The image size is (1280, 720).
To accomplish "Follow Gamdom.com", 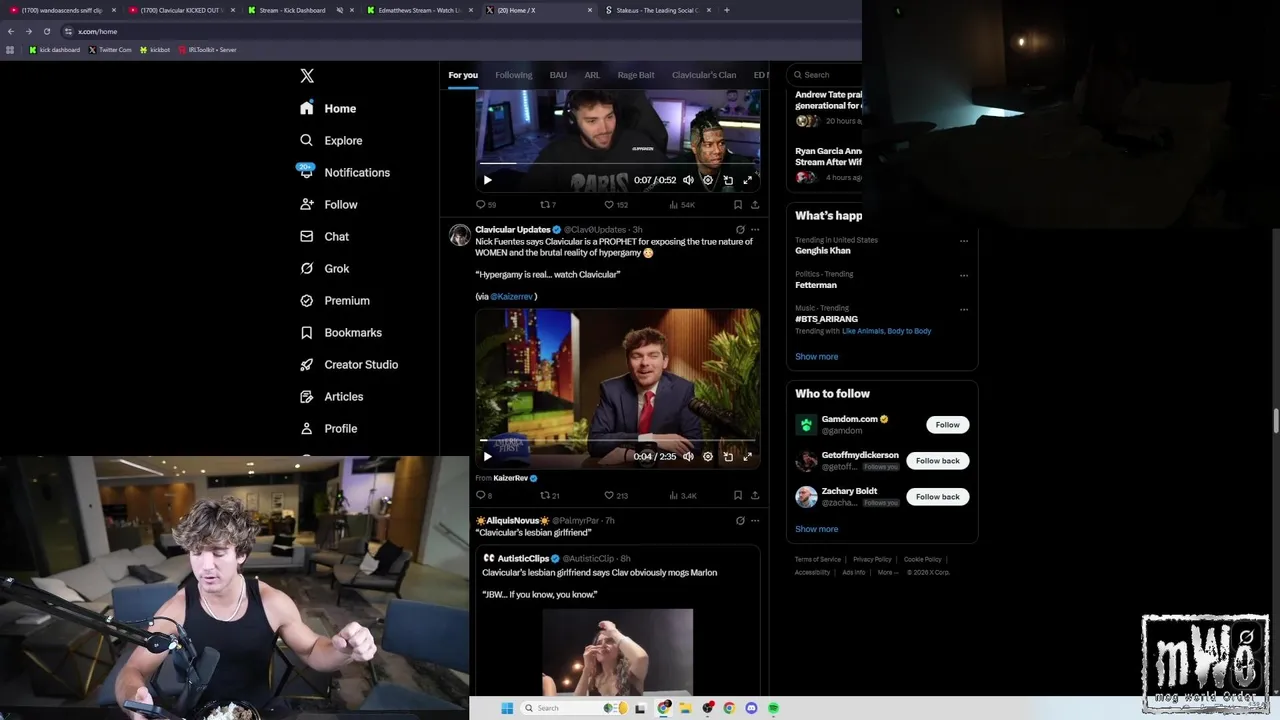I will 947,425.
